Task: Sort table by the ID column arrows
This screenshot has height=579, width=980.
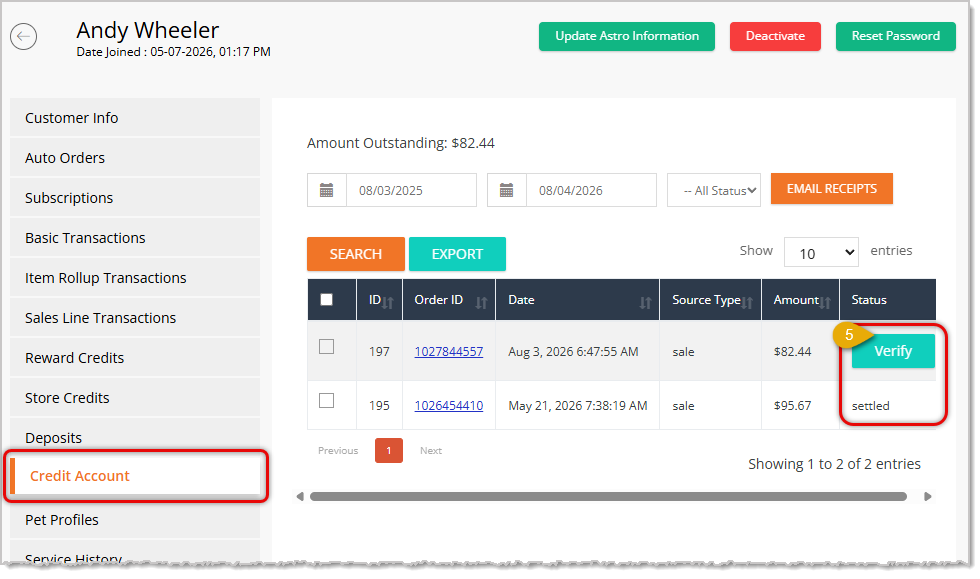Action: pos(388,303)
